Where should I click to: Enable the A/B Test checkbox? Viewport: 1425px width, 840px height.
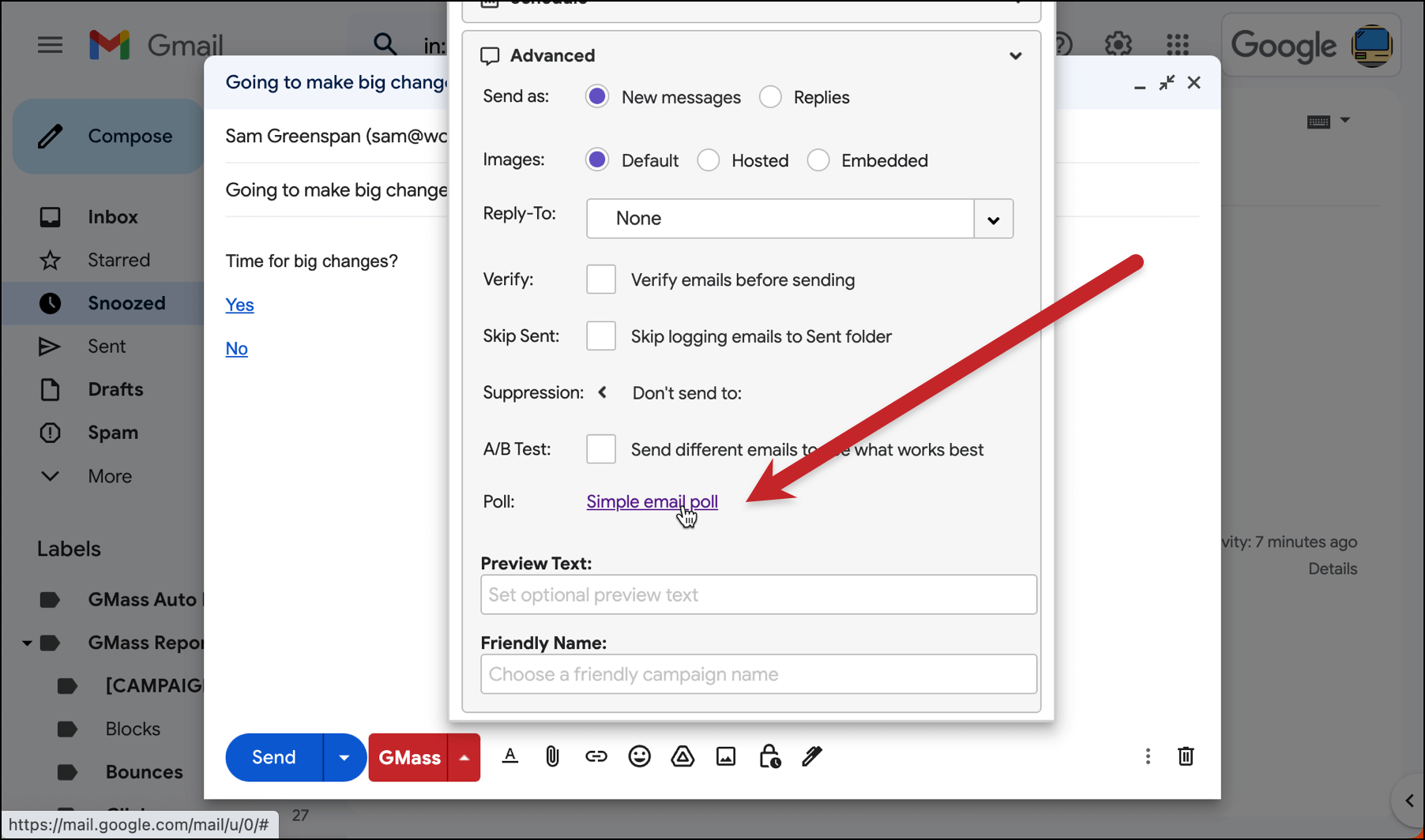click(x=601, y=449)
